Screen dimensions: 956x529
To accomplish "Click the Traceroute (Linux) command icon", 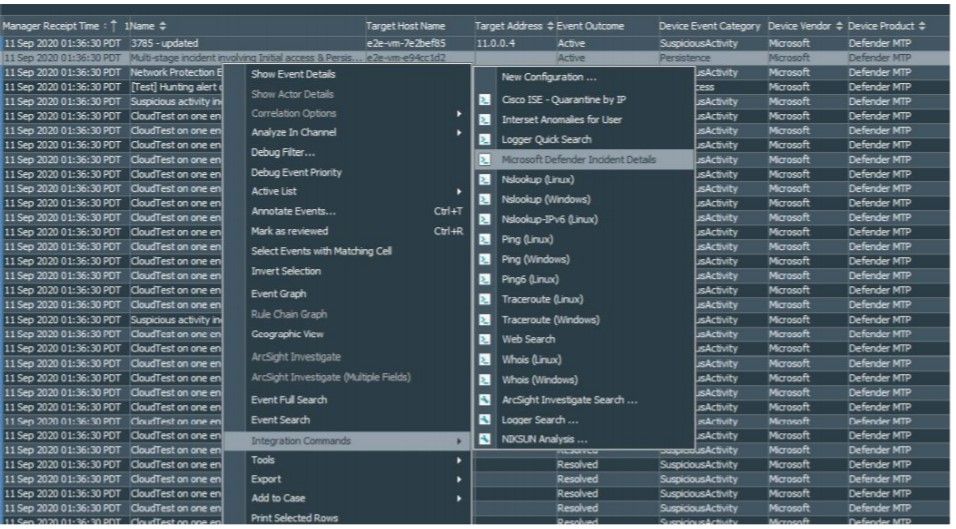I will click(x=484, y=300).
